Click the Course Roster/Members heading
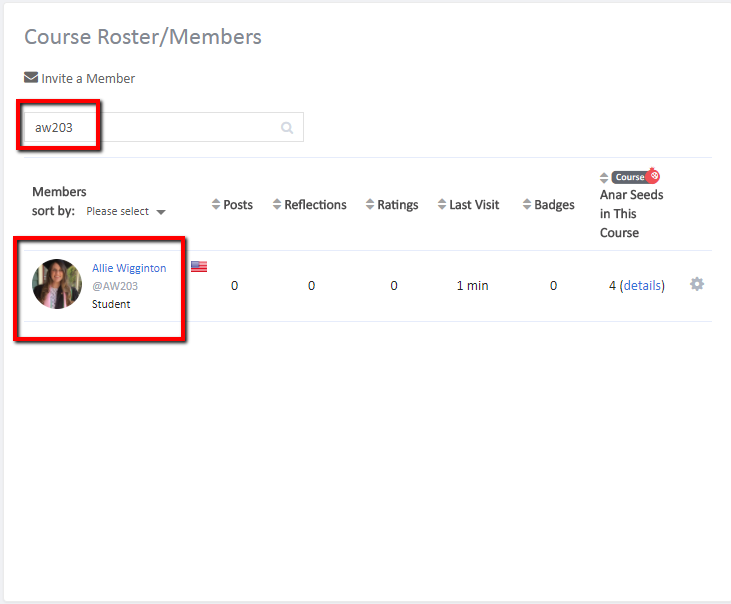Screen dimensions: 731x604 (143, 37)
